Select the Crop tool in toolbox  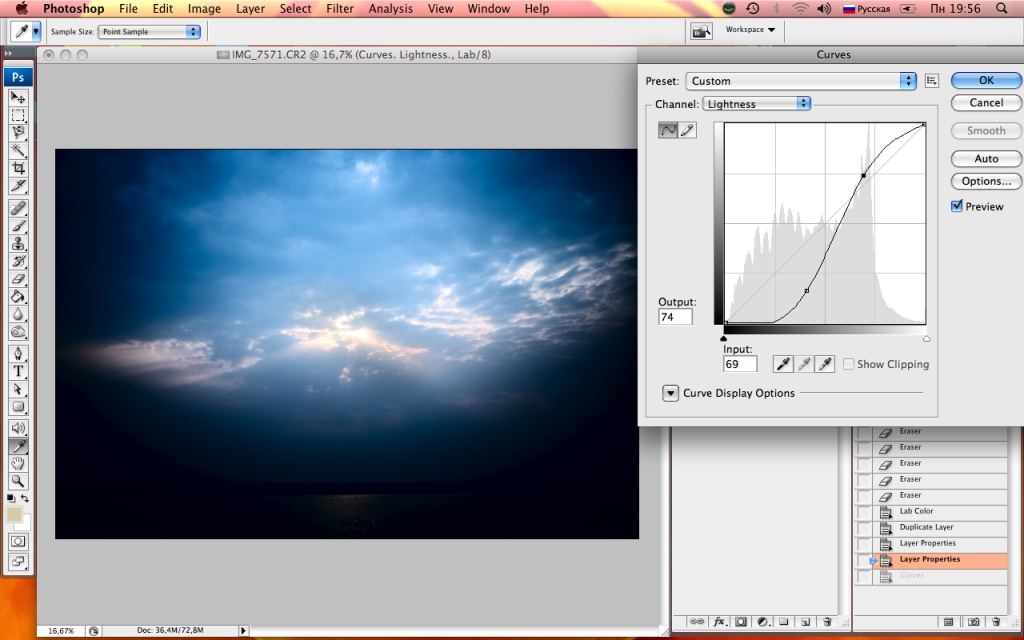(x=18, y=168)
